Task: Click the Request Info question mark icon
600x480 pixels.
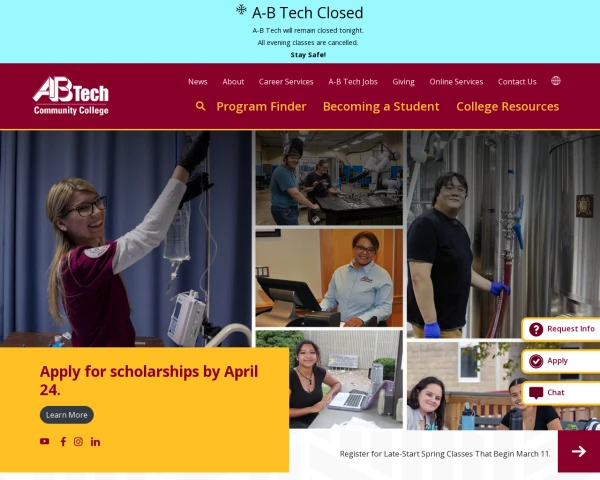Action: [536, 329]
